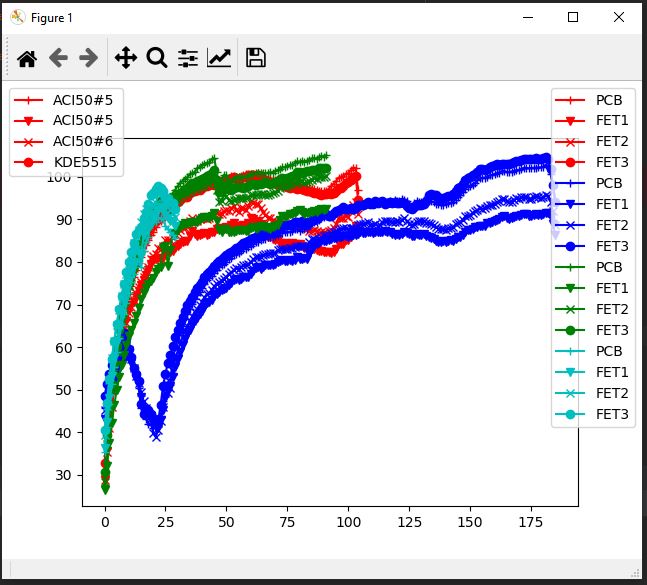Click the red FET1 legend entry
The width and height of the screenshot is (647, 585).
(x=591, y=120)
